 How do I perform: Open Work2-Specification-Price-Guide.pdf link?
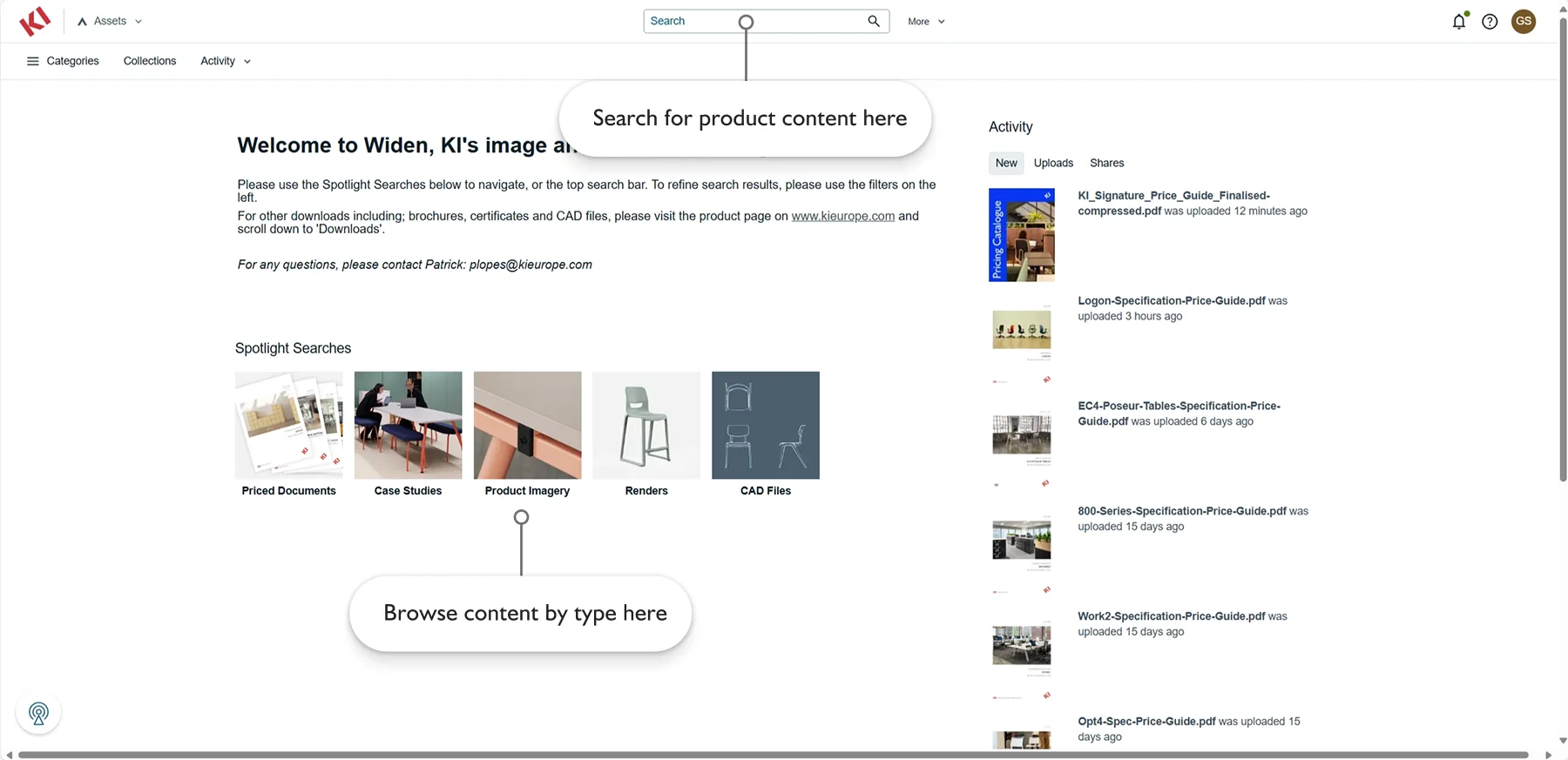click(1172, 616)
